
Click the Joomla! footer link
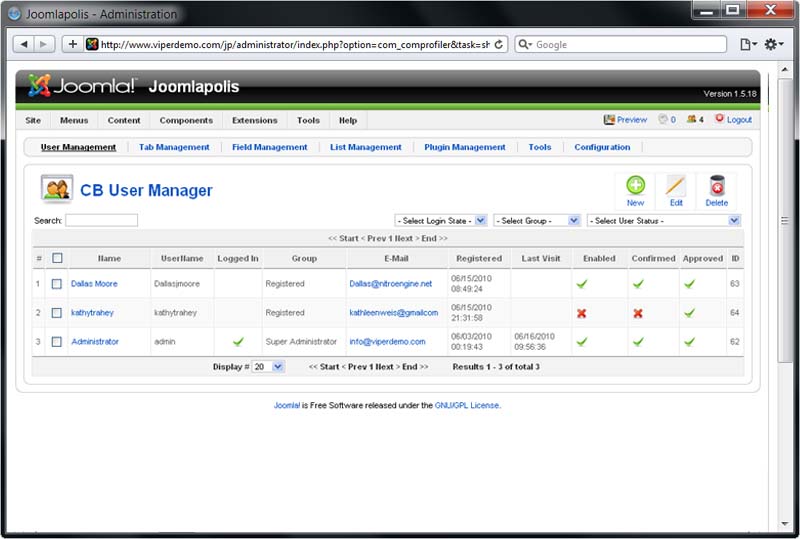coord(287,405)
